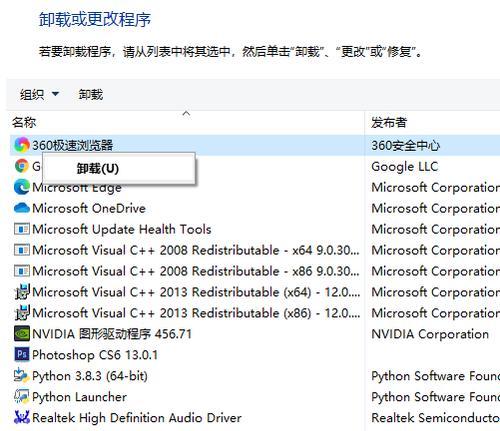Select the Photoshop CS6 Ps icon
Viewport: 500px width, 431px height.
22,354
